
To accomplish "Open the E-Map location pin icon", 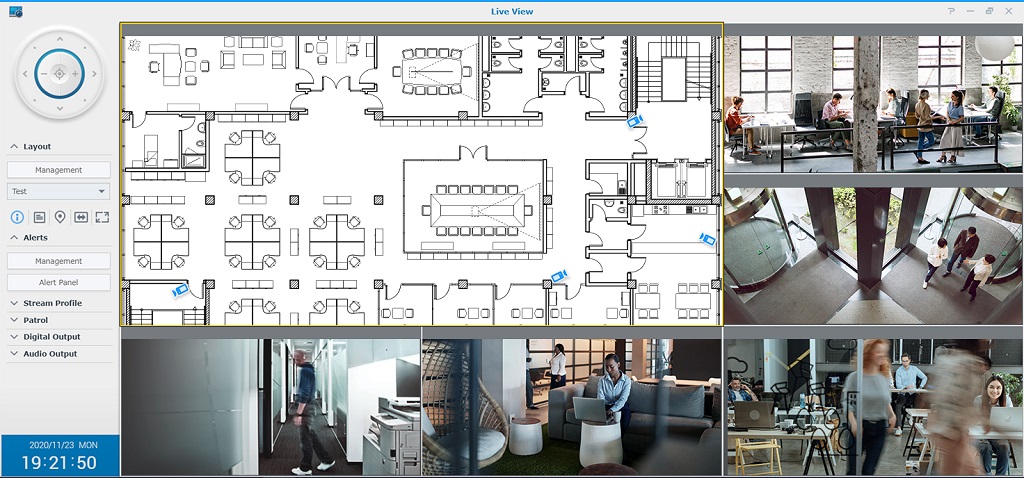I will (x=59, y=217).
